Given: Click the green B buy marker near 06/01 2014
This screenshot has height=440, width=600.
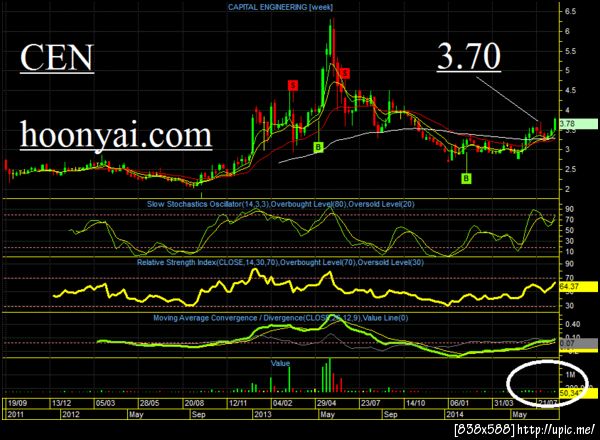Looking at the screenshot, I should 466,178.
